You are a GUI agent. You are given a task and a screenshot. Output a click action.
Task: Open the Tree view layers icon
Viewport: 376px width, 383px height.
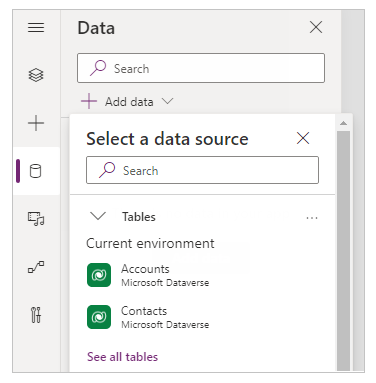point(36,75)
